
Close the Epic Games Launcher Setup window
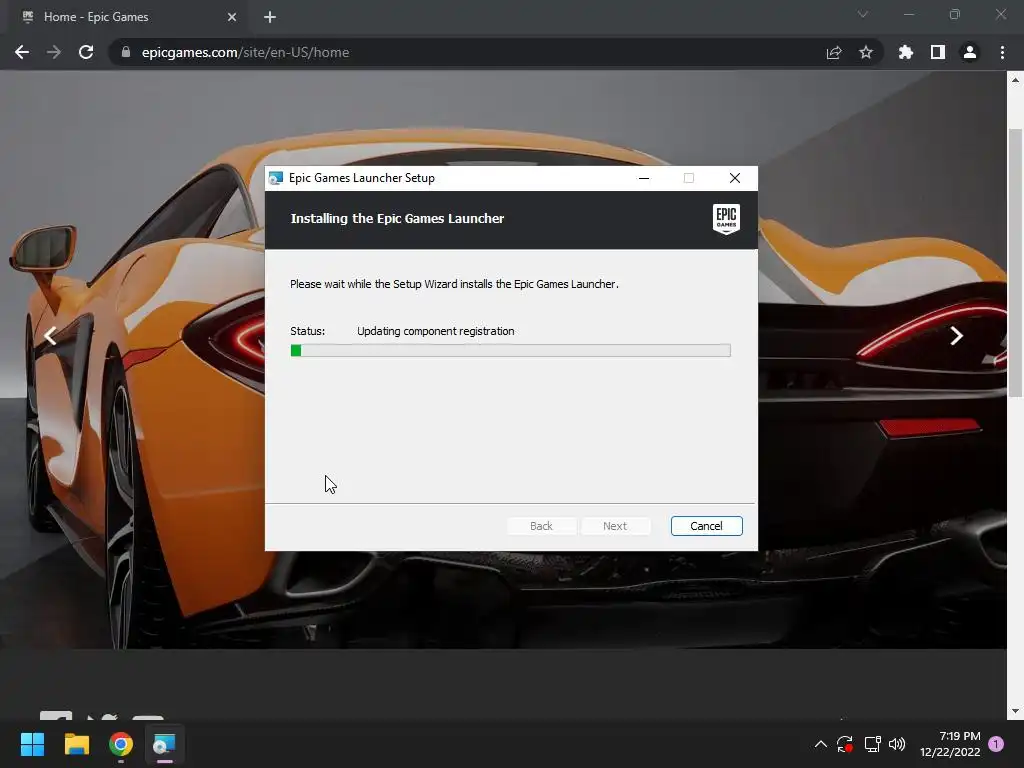coord(735,178)
